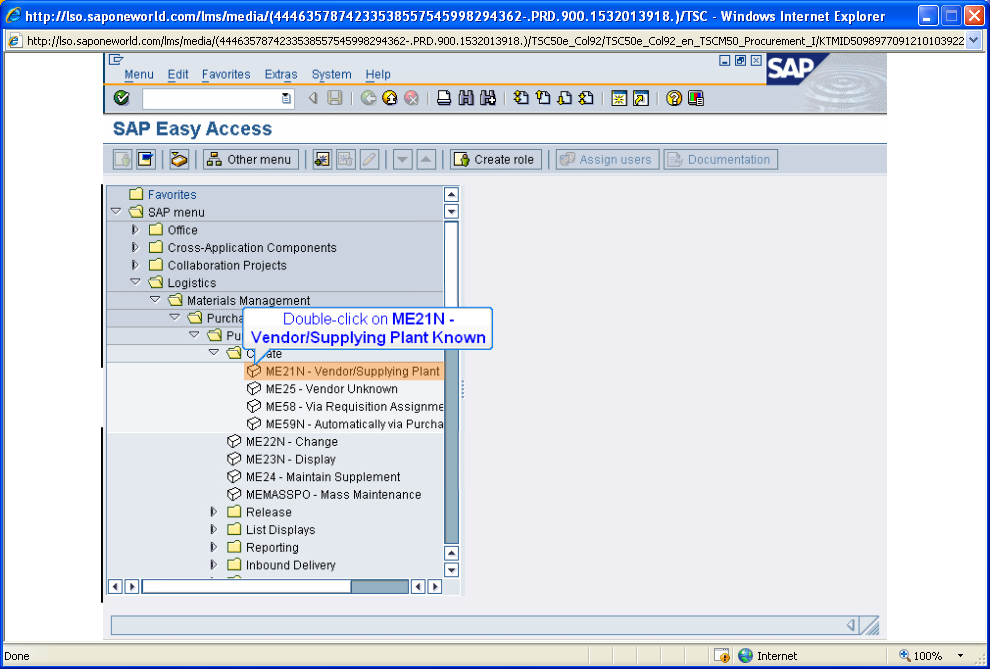Open the command field history dropdown

(x=286, y=98)
